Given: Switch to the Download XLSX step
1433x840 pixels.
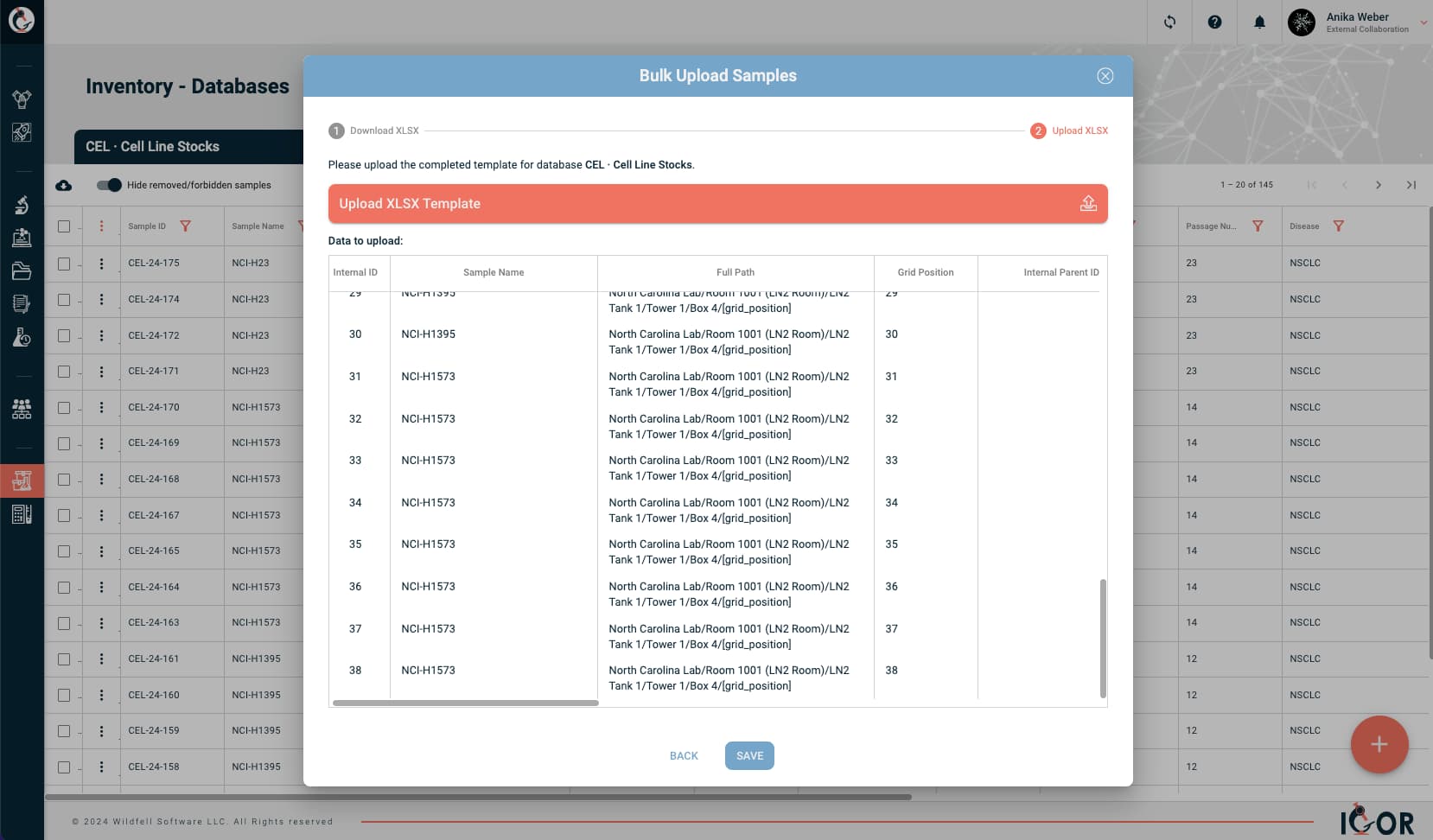Looking at the screenshot, I should (x=373, y=130).
